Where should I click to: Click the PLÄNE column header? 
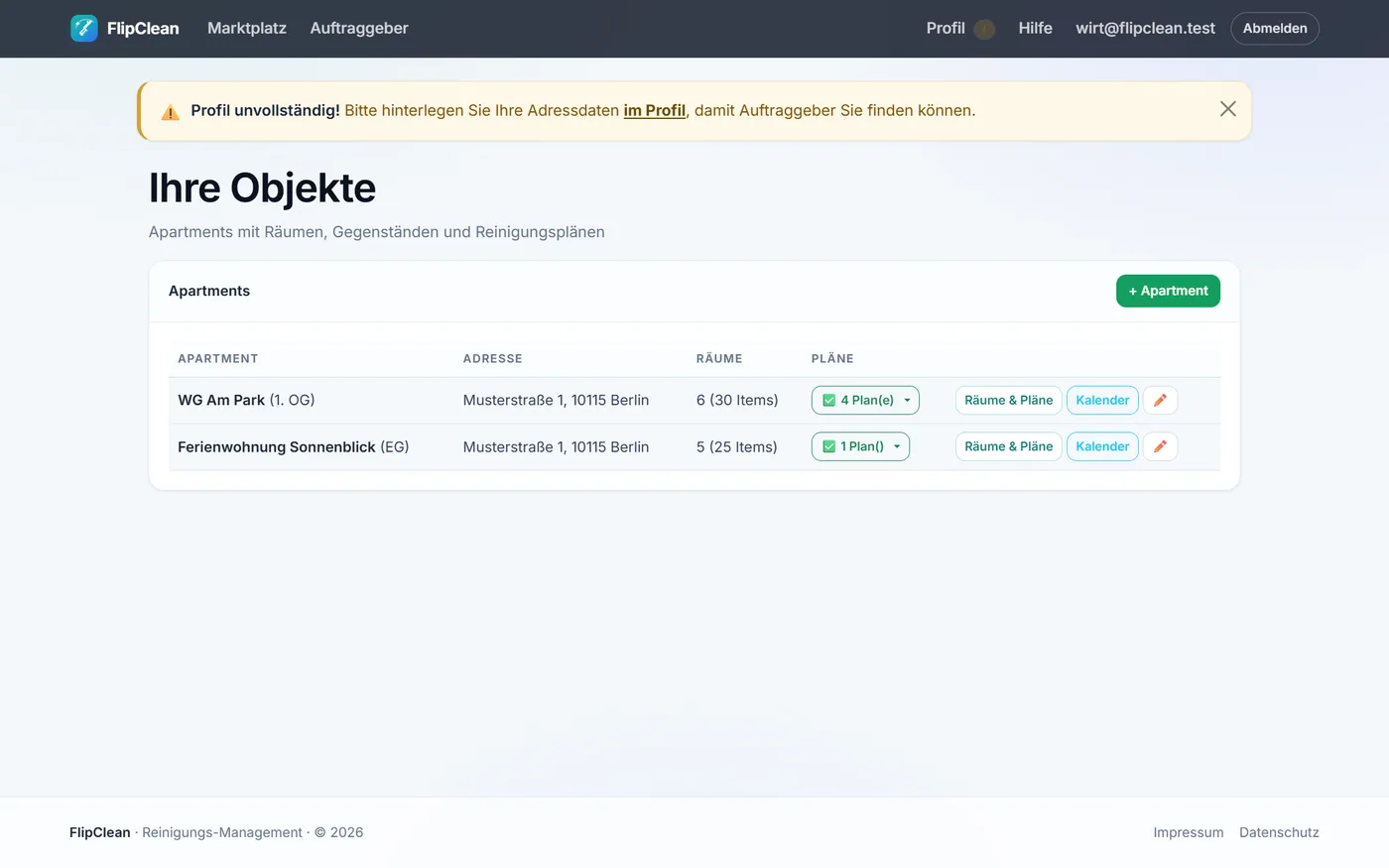(x=832, y=358)
